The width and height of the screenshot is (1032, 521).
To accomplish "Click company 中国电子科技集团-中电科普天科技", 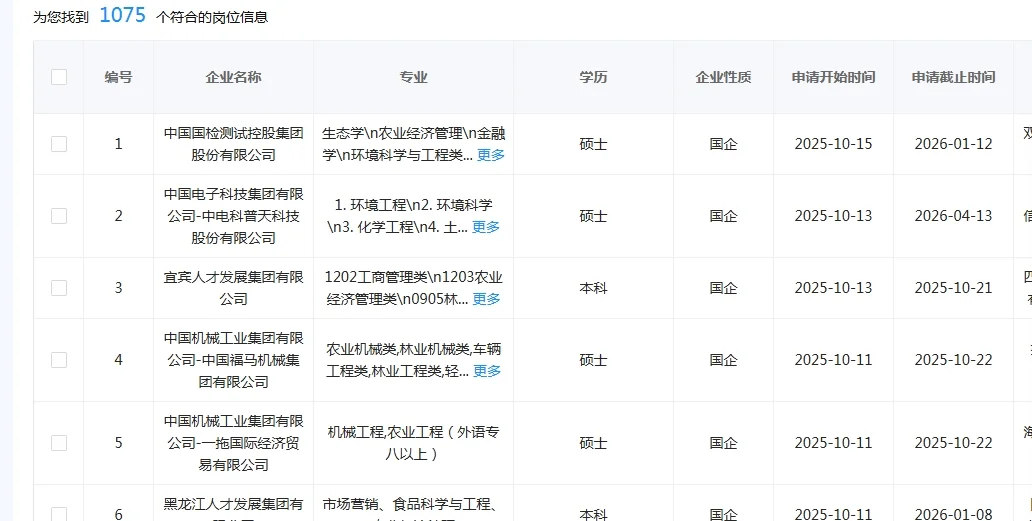I will coord(234,216).
